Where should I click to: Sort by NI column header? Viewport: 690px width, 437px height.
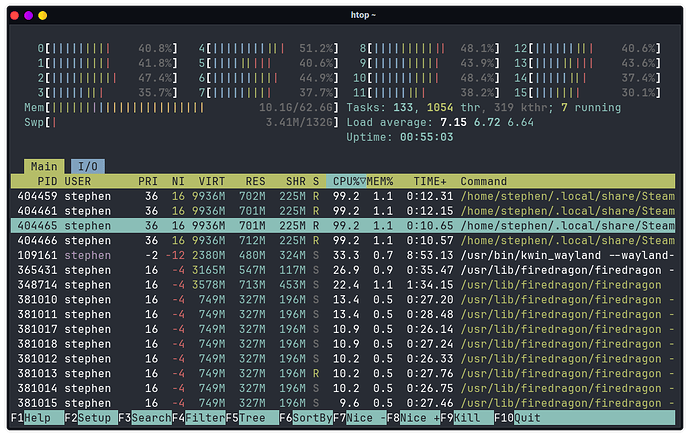[178, 181]
